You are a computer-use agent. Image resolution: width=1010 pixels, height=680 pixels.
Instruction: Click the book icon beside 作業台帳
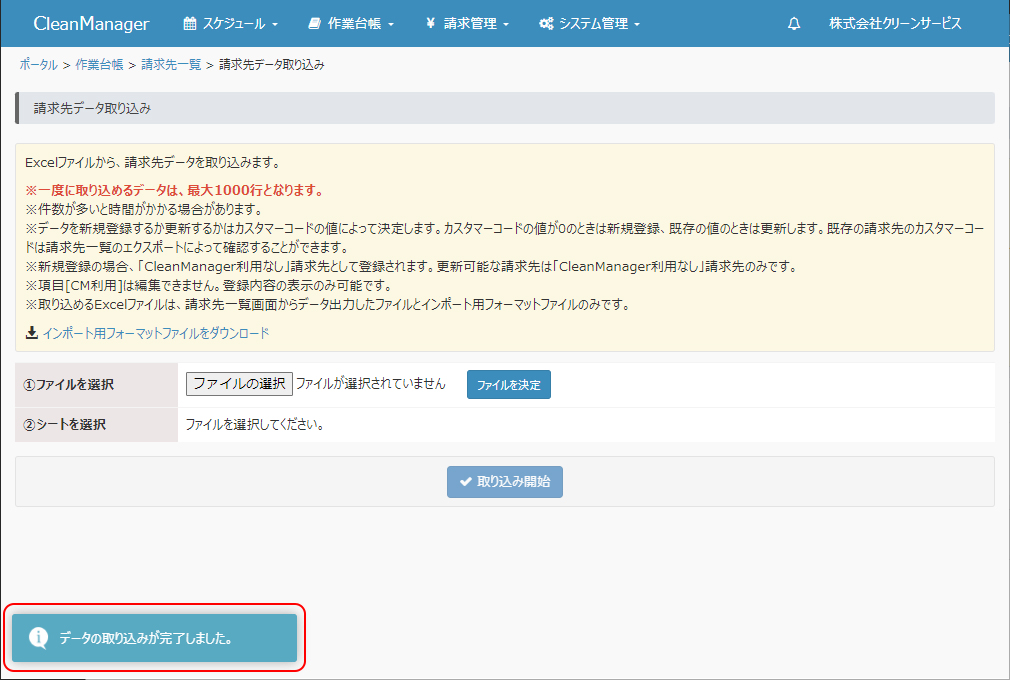(315, 23)
